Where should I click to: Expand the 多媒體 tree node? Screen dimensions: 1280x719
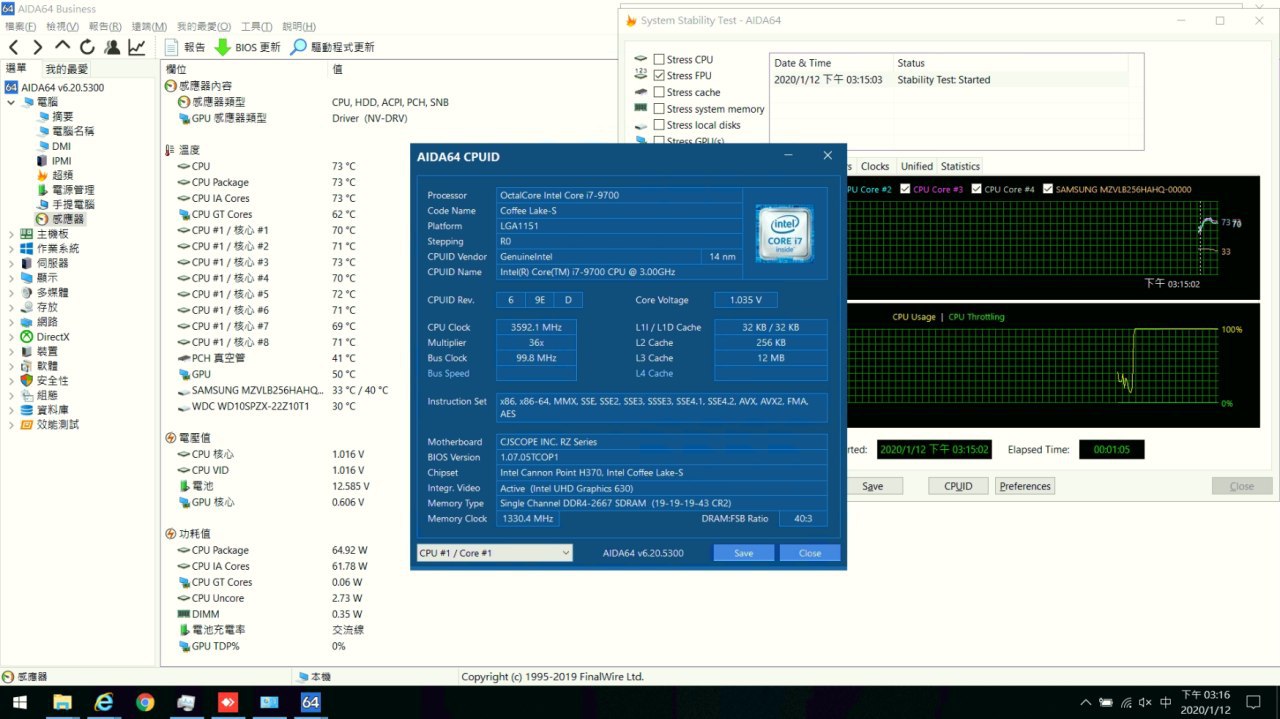pyautogui.click(x=11, y=293)
